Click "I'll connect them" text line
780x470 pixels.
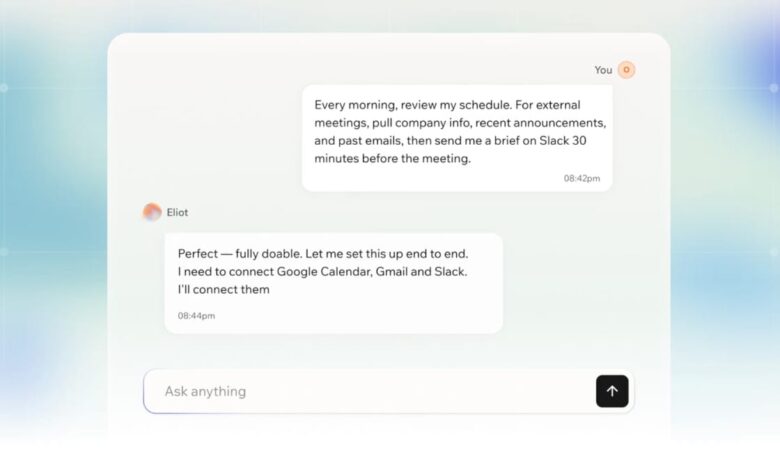point(223,290)
